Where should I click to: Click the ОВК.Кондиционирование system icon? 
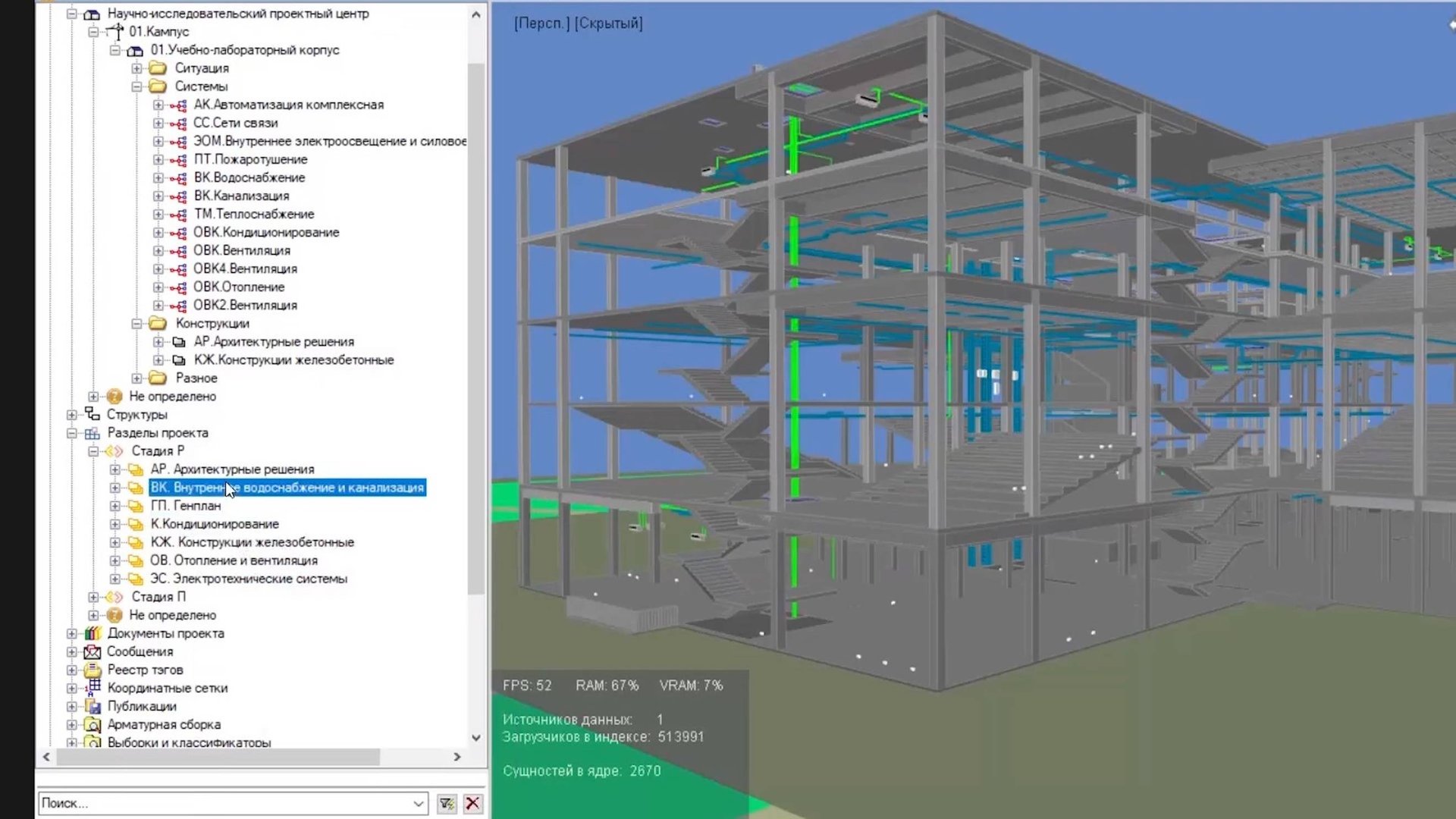(179, 233)
